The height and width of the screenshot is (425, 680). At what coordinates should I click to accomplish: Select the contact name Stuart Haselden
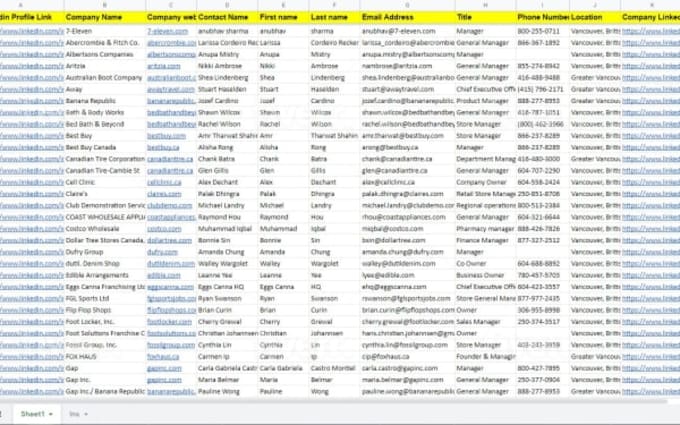point(227,89)
